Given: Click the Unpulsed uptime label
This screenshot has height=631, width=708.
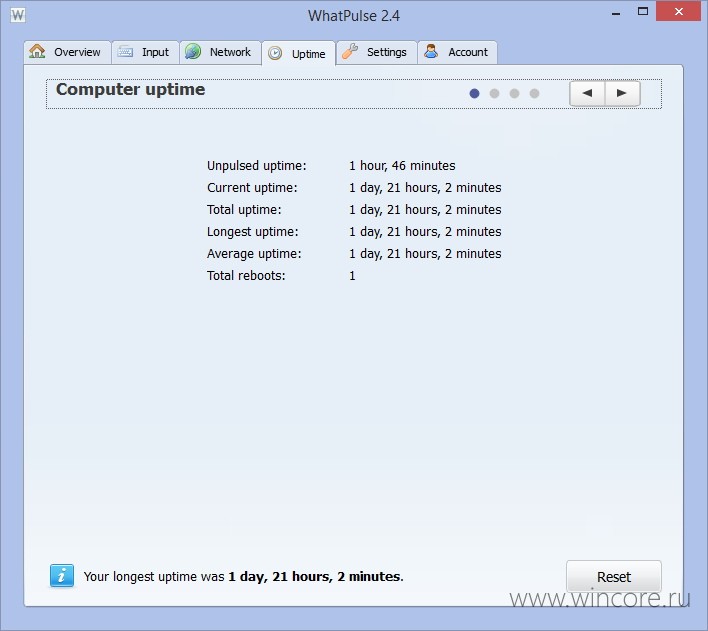Looking at the screenshot, I should [x=256, y=166].
